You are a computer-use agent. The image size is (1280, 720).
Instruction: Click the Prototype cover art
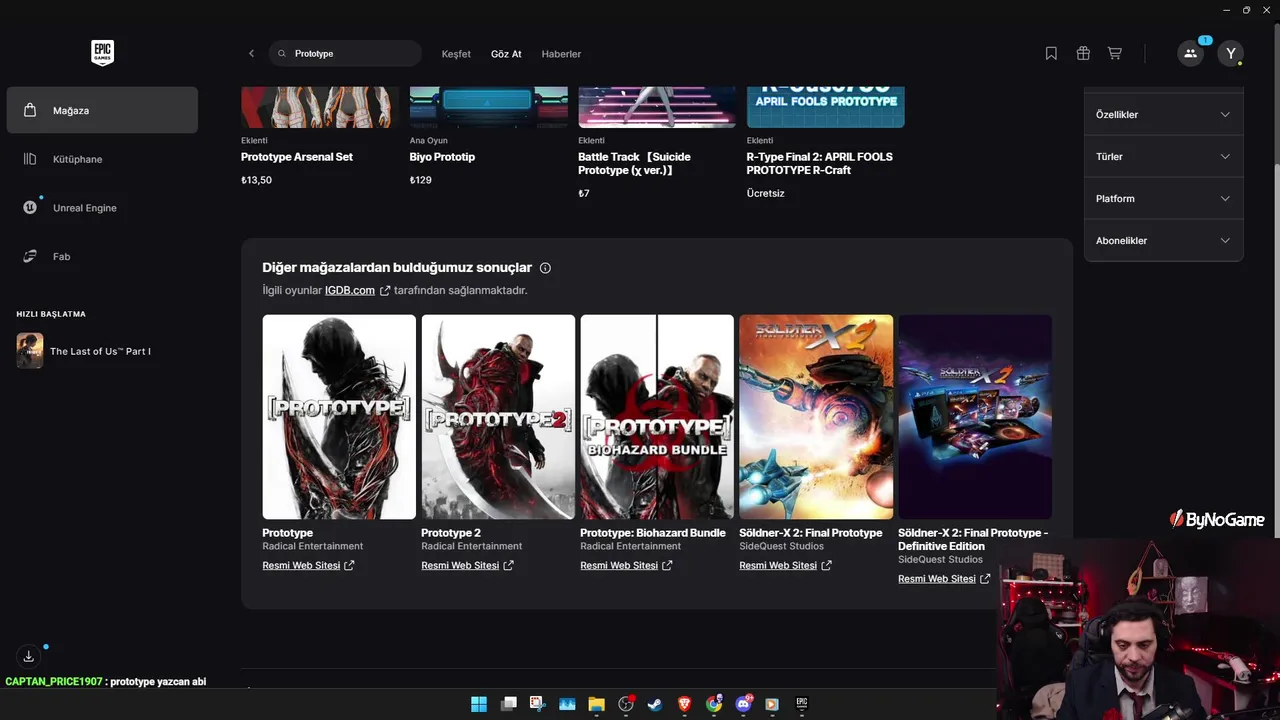339,417
